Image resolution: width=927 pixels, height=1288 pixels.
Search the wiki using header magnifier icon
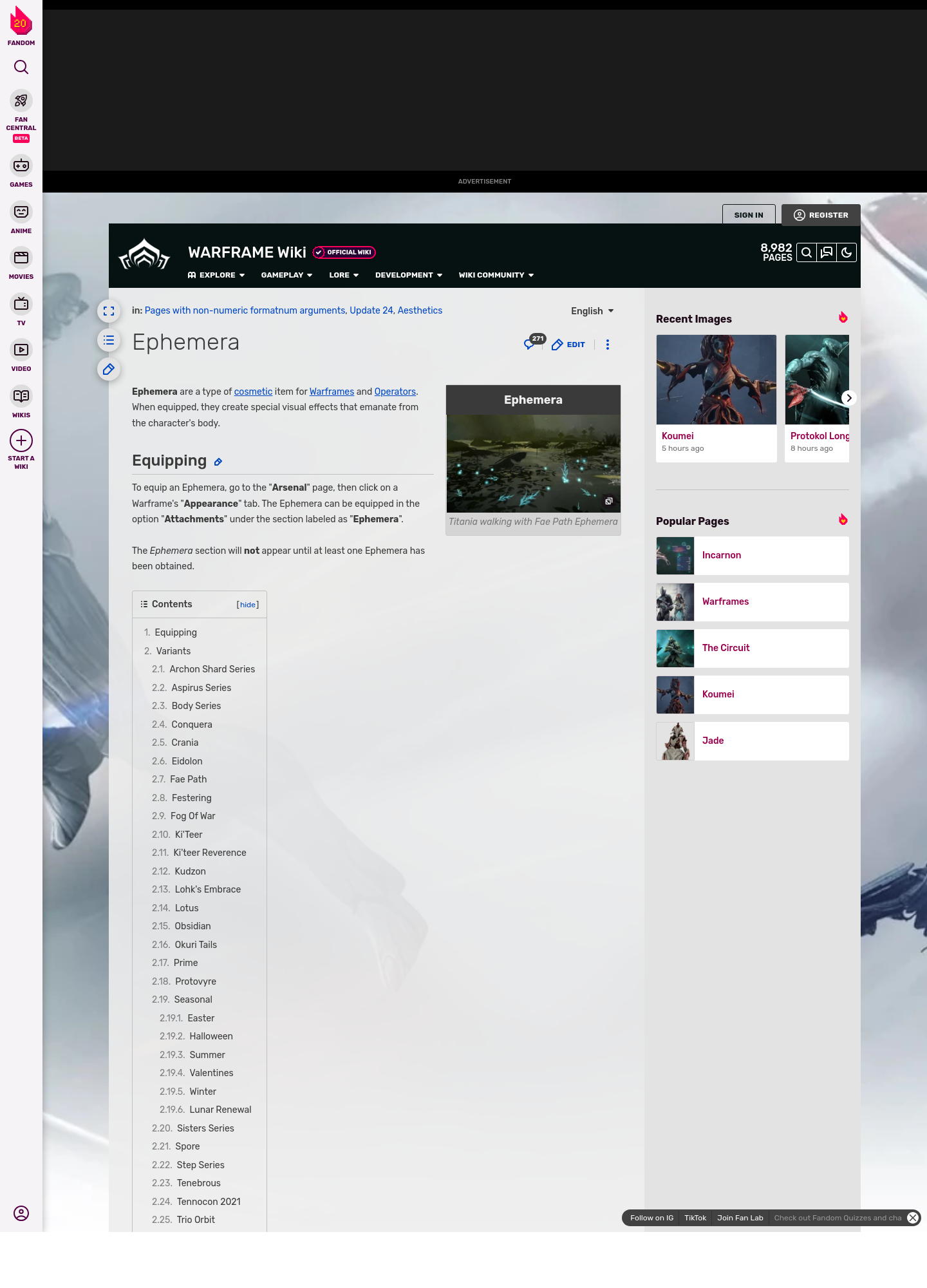point(807,252)
